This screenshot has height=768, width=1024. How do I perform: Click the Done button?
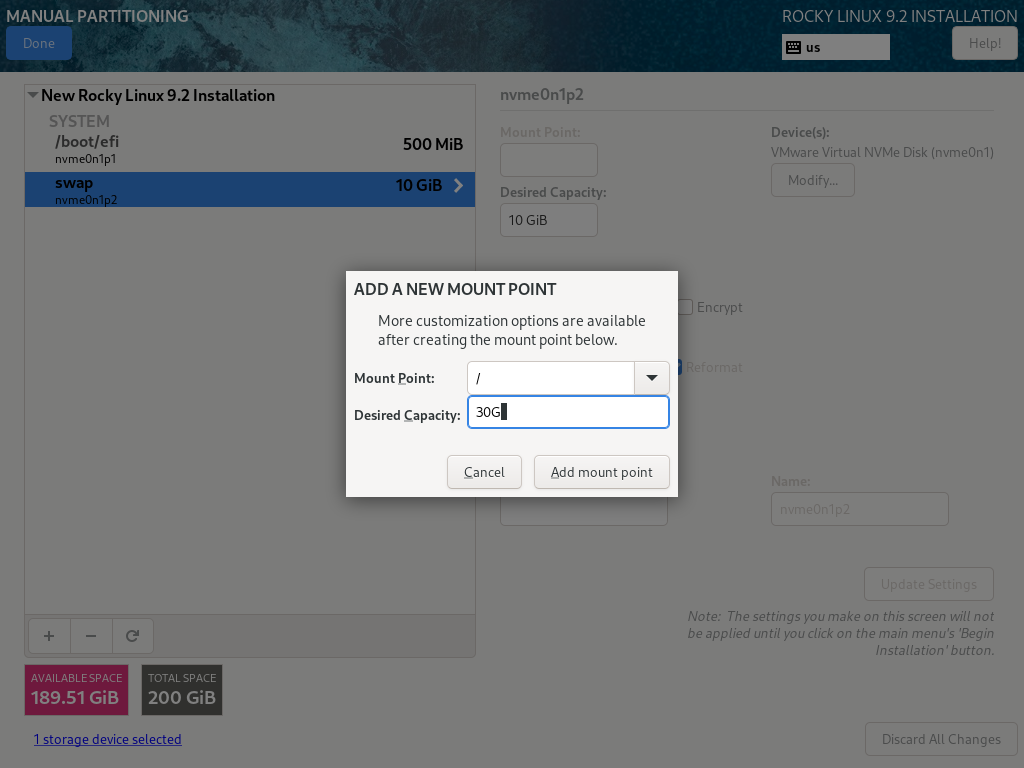pyautogui.click(x=39, y=44)
